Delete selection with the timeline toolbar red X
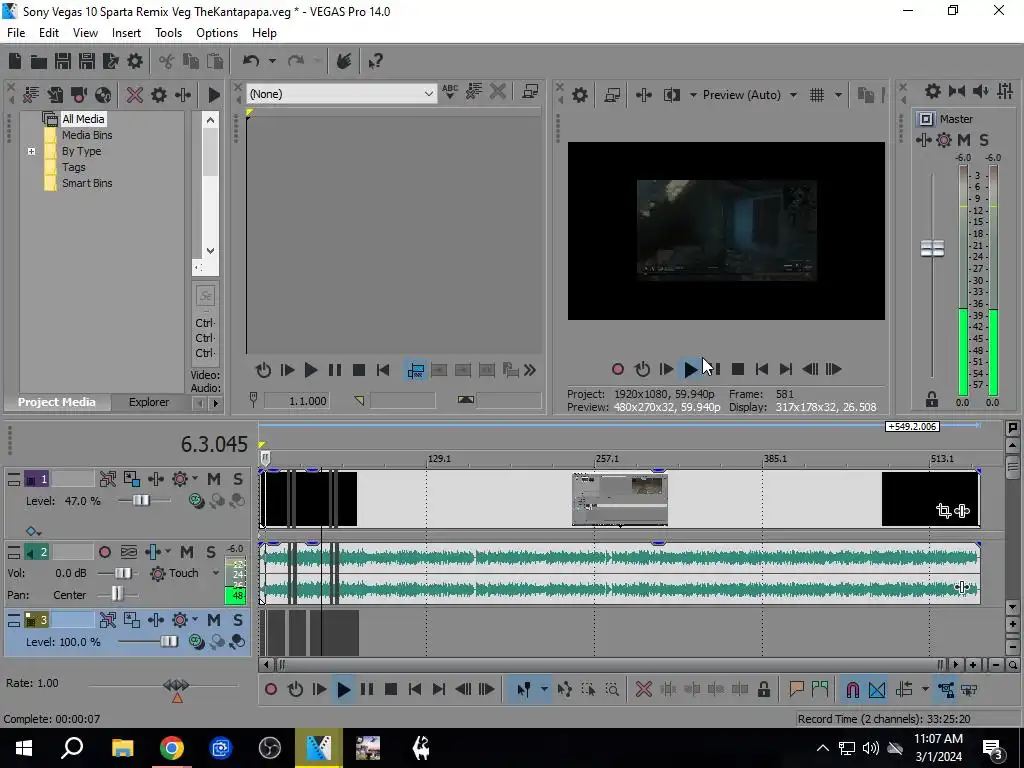The height and width of the screenshot is (768, 1024). [643, 689]
